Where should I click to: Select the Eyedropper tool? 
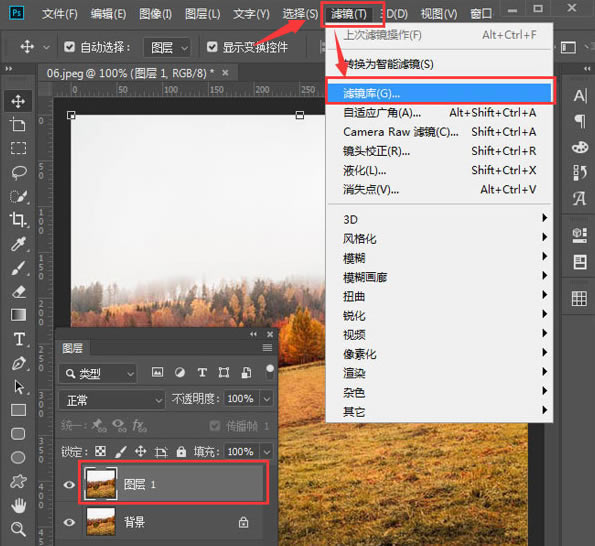pos(18,244)
